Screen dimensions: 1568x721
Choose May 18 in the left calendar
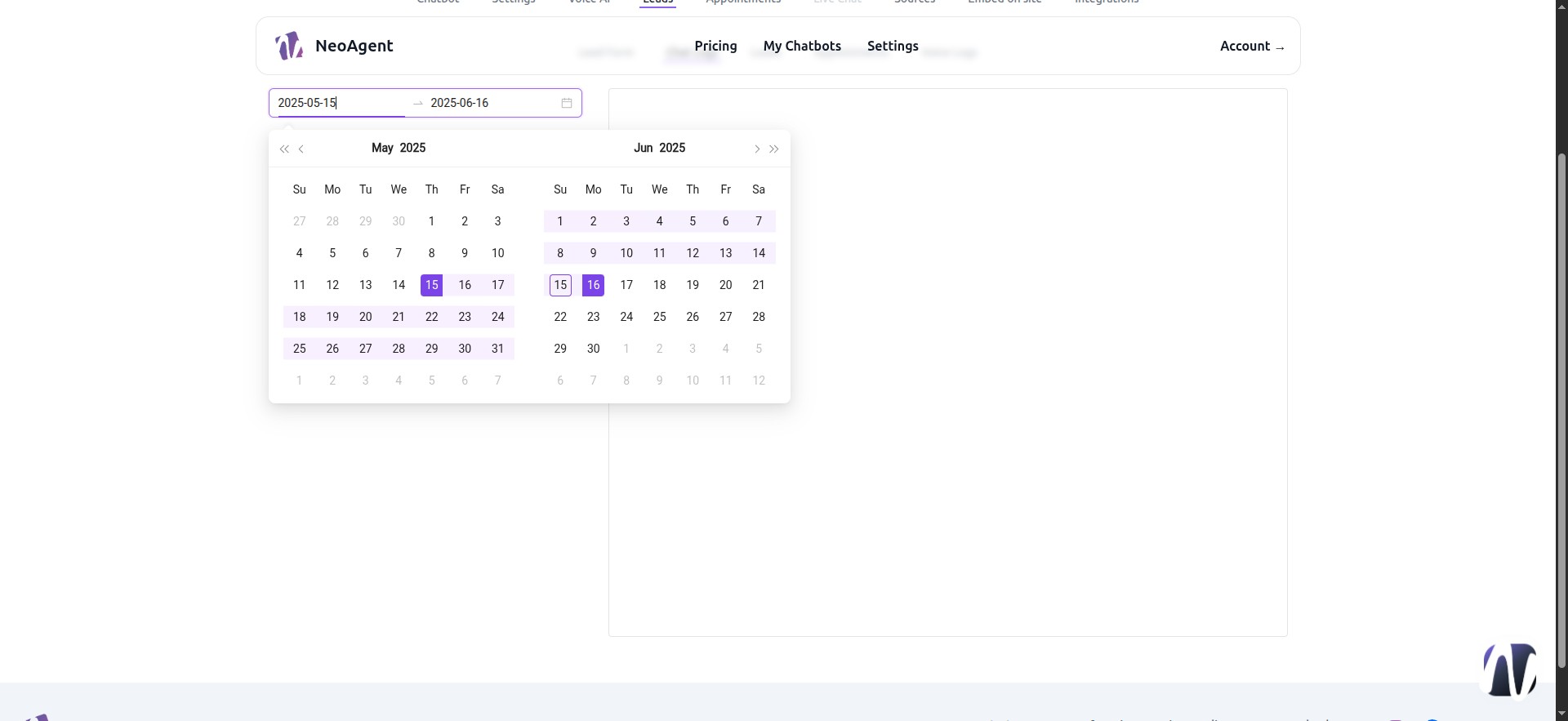pos(300,317)
